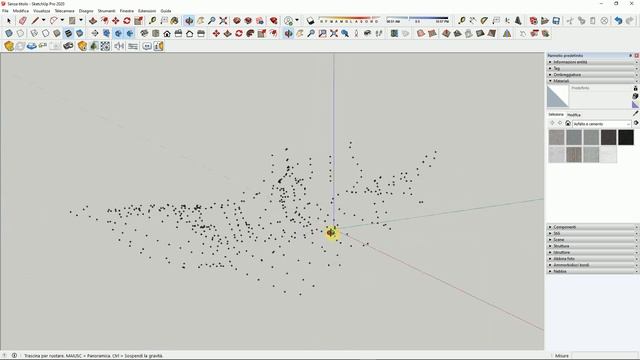
Task: Select the Eraser tool
Action: click(23, 21)
